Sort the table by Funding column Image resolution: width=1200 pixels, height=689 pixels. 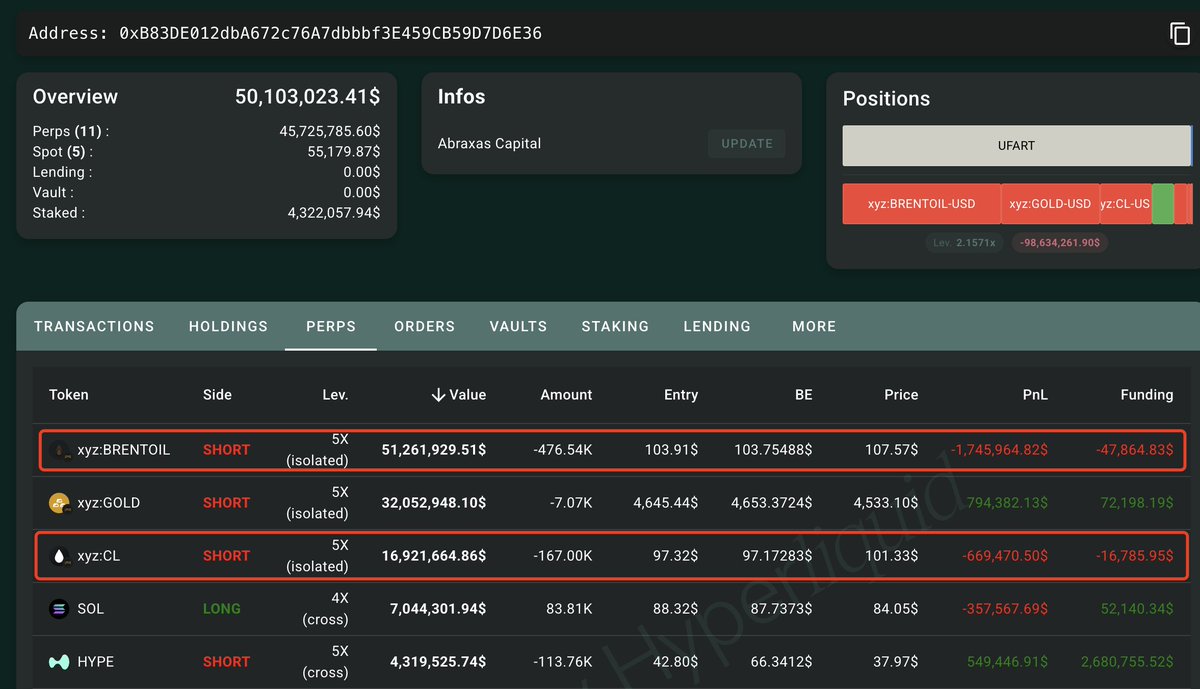[x=1146, y=395]
